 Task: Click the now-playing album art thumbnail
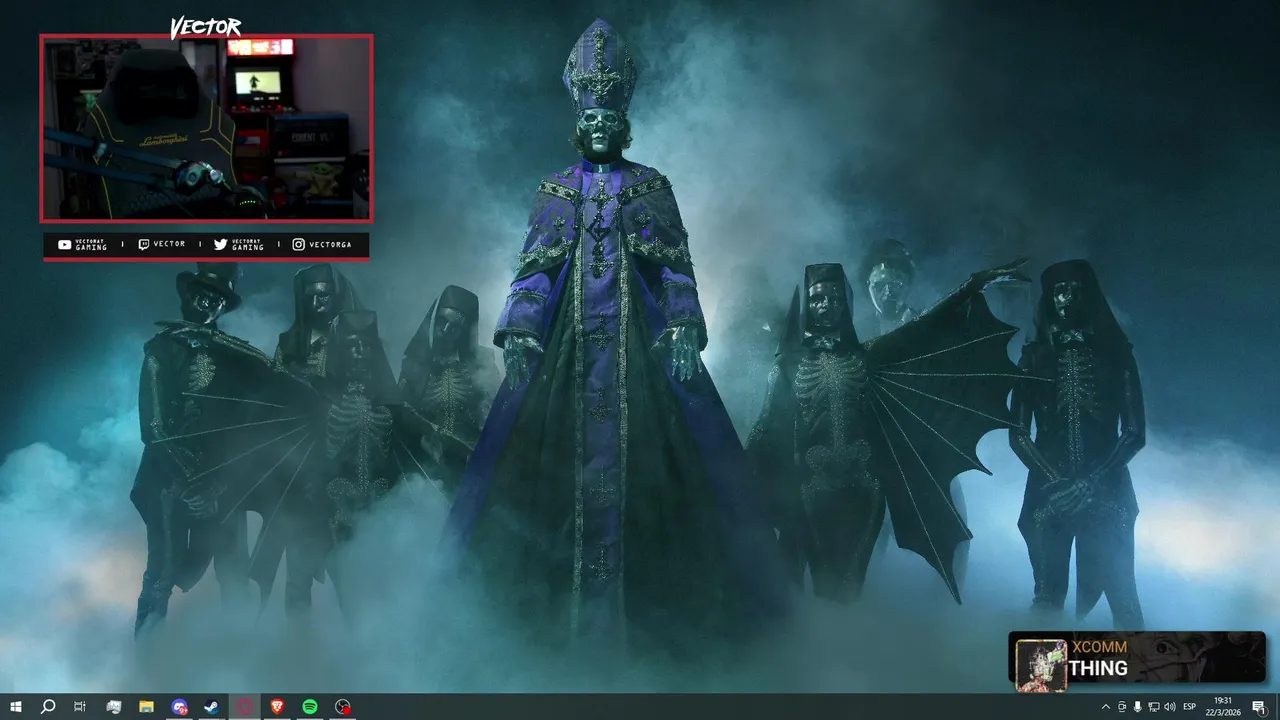pos(1041,665)
